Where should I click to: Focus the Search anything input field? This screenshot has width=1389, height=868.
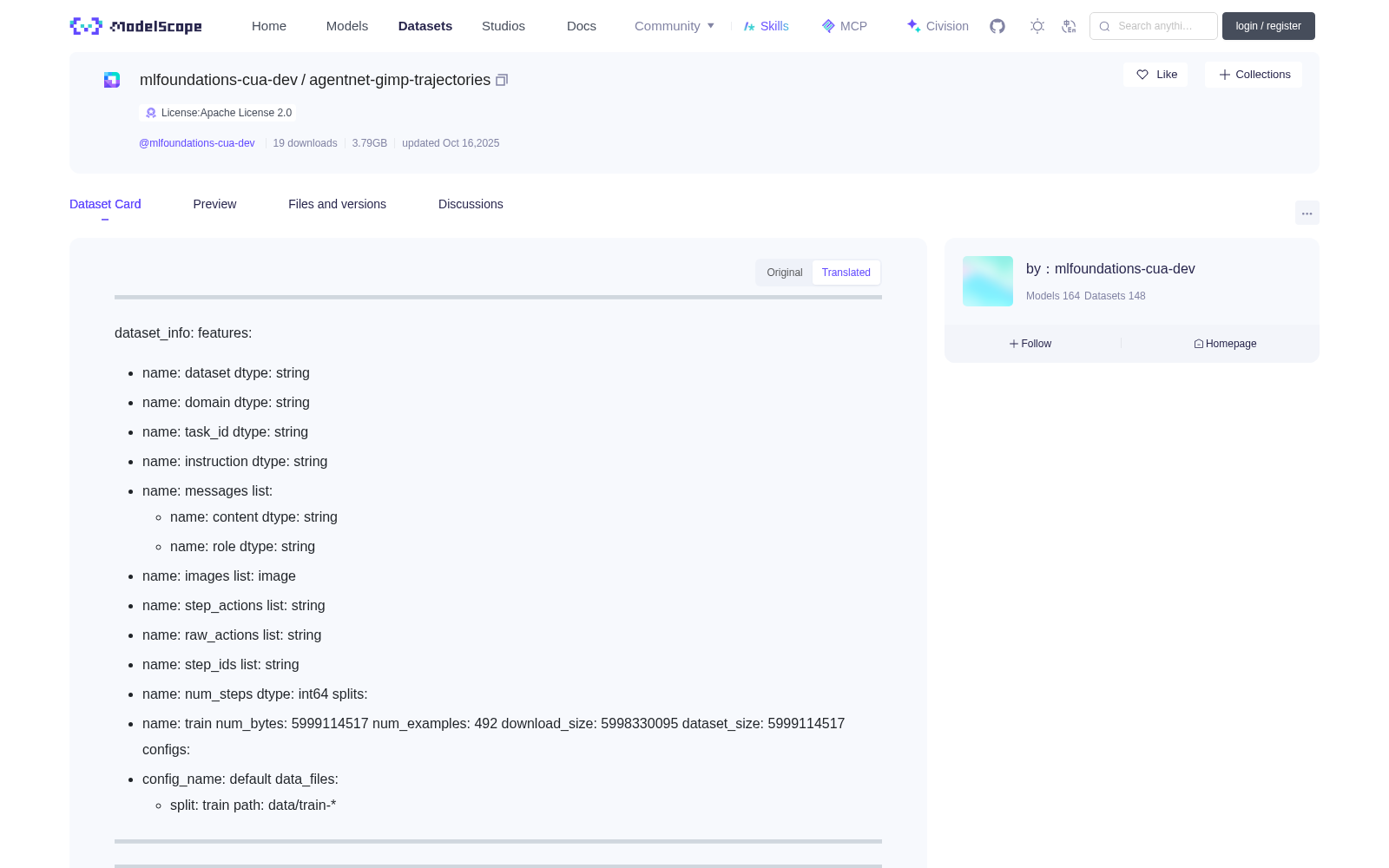(1154, 26)
